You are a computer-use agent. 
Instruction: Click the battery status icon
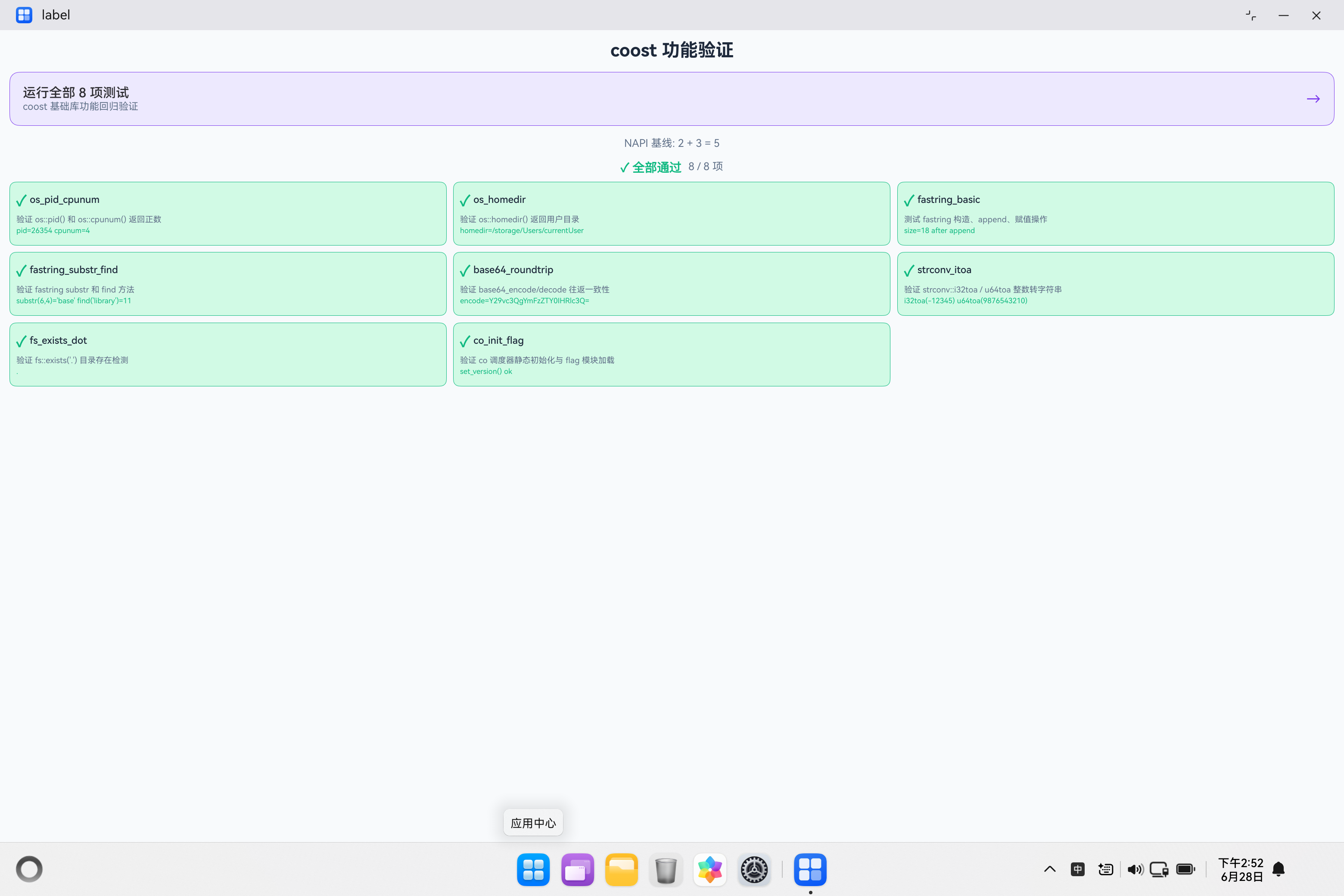(1186, 869)
